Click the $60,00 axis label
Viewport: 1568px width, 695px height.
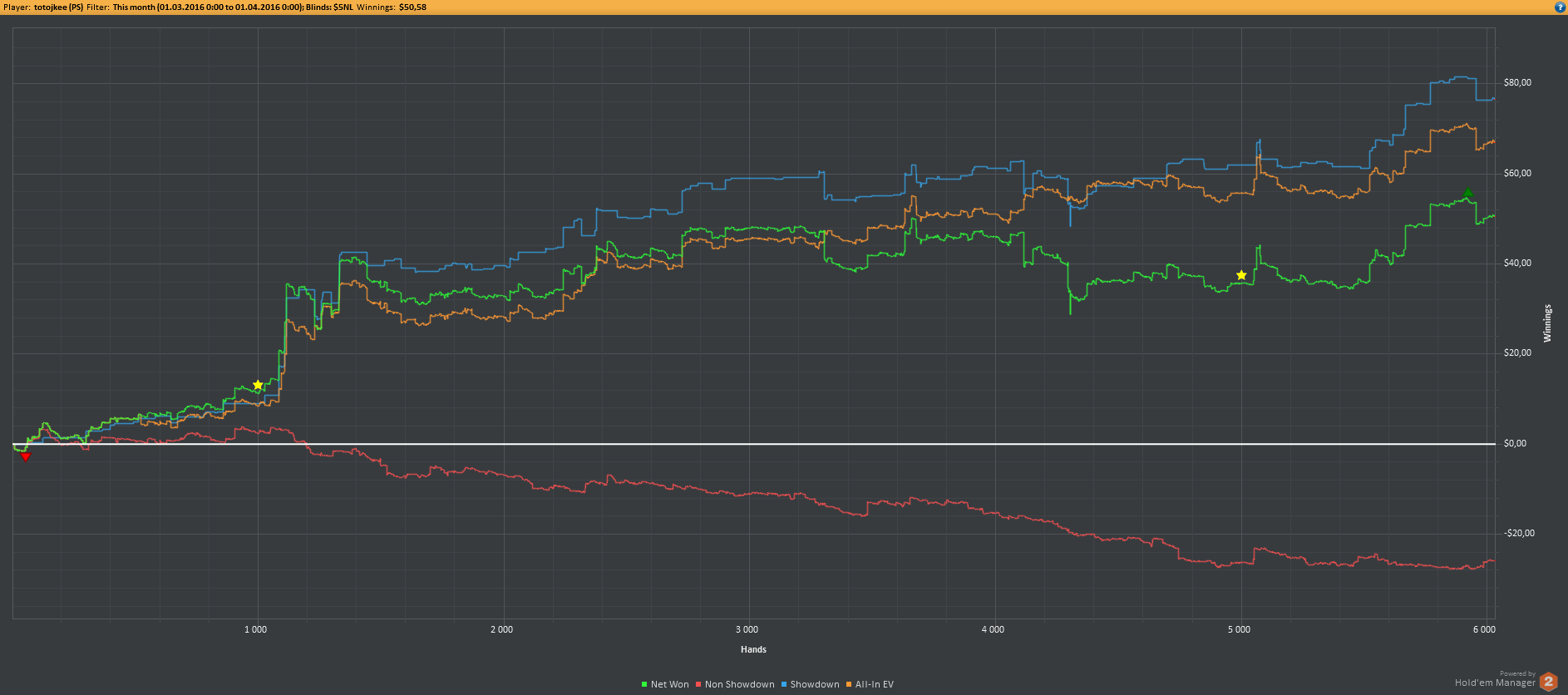[1517, 174]
